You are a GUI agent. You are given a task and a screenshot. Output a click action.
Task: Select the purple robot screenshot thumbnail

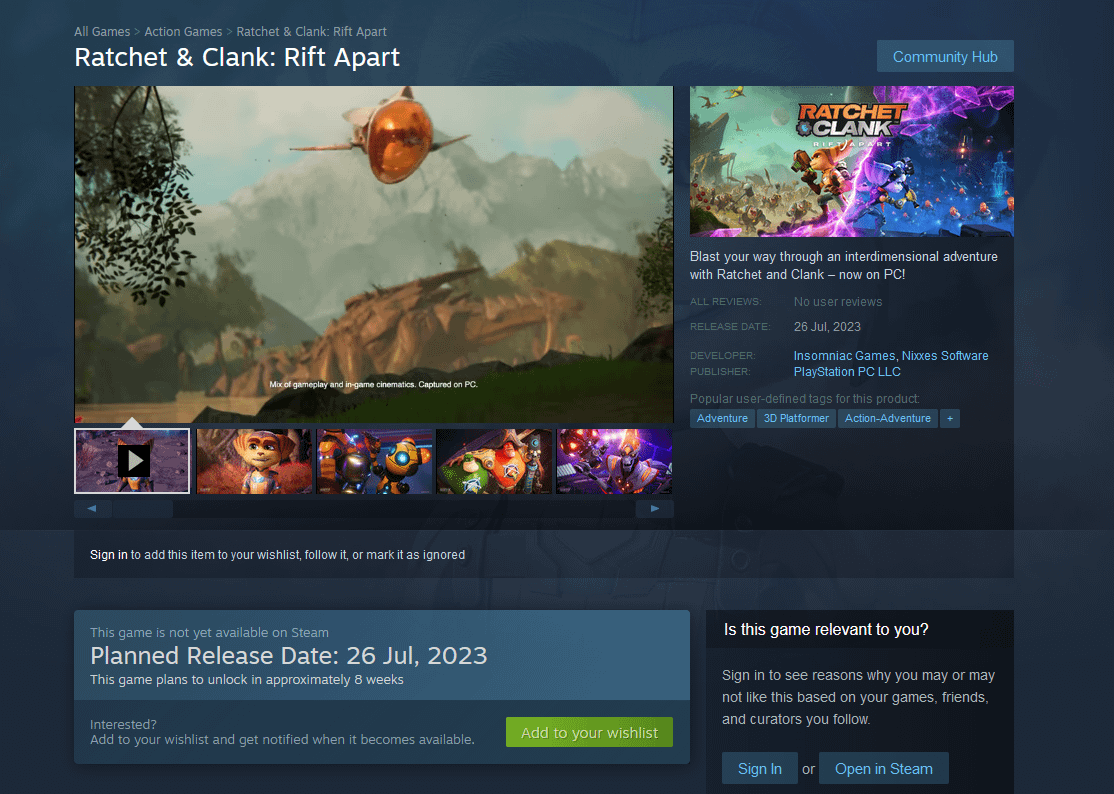(614, 461)
